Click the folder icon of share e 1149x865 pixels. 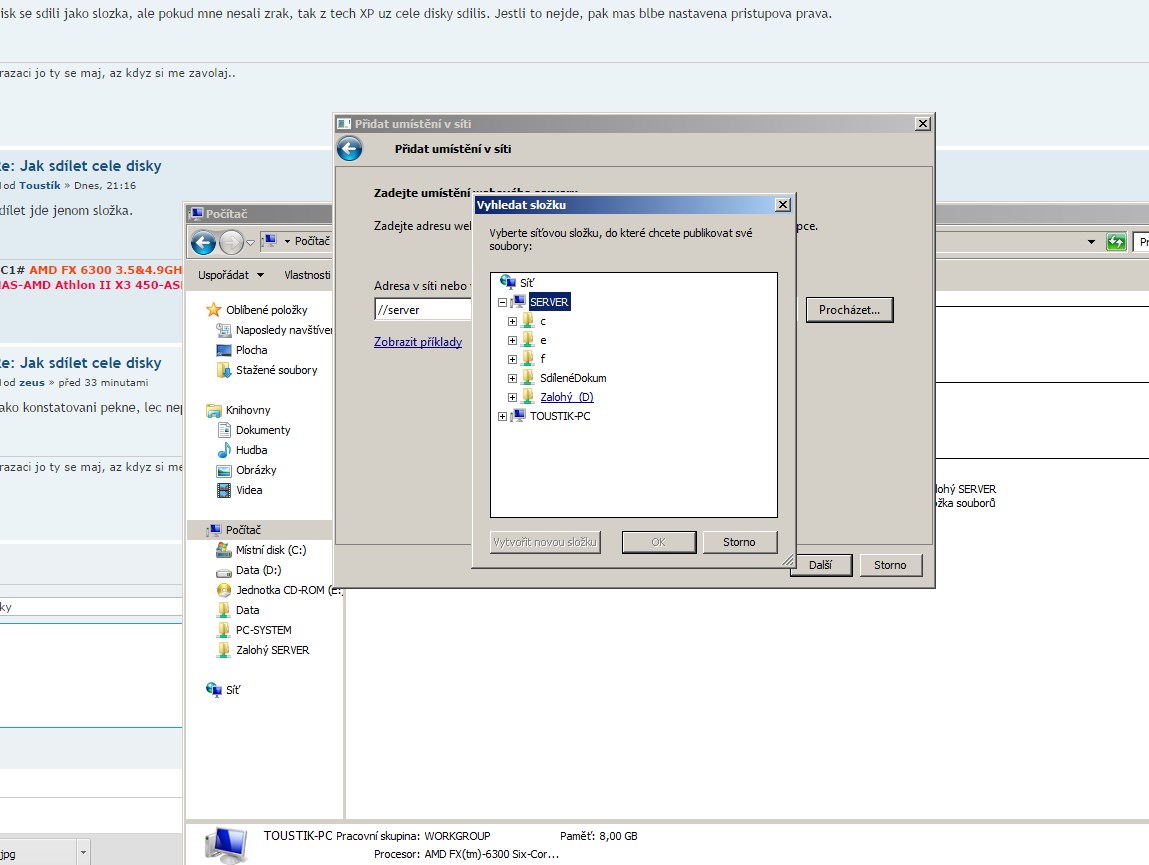coord(528,339)
